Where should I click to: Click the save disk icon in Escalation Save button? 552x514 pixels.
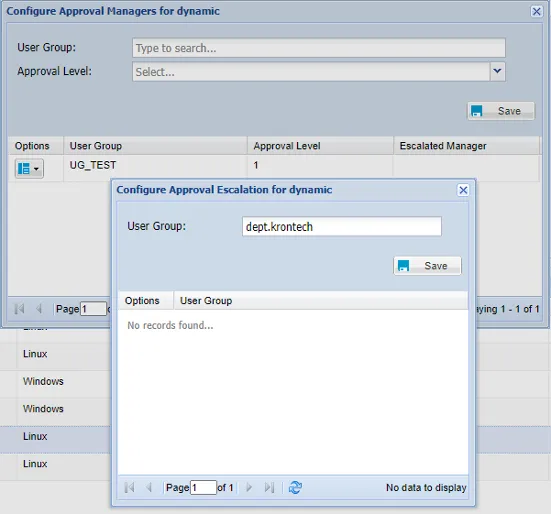[x=403, y=266]
